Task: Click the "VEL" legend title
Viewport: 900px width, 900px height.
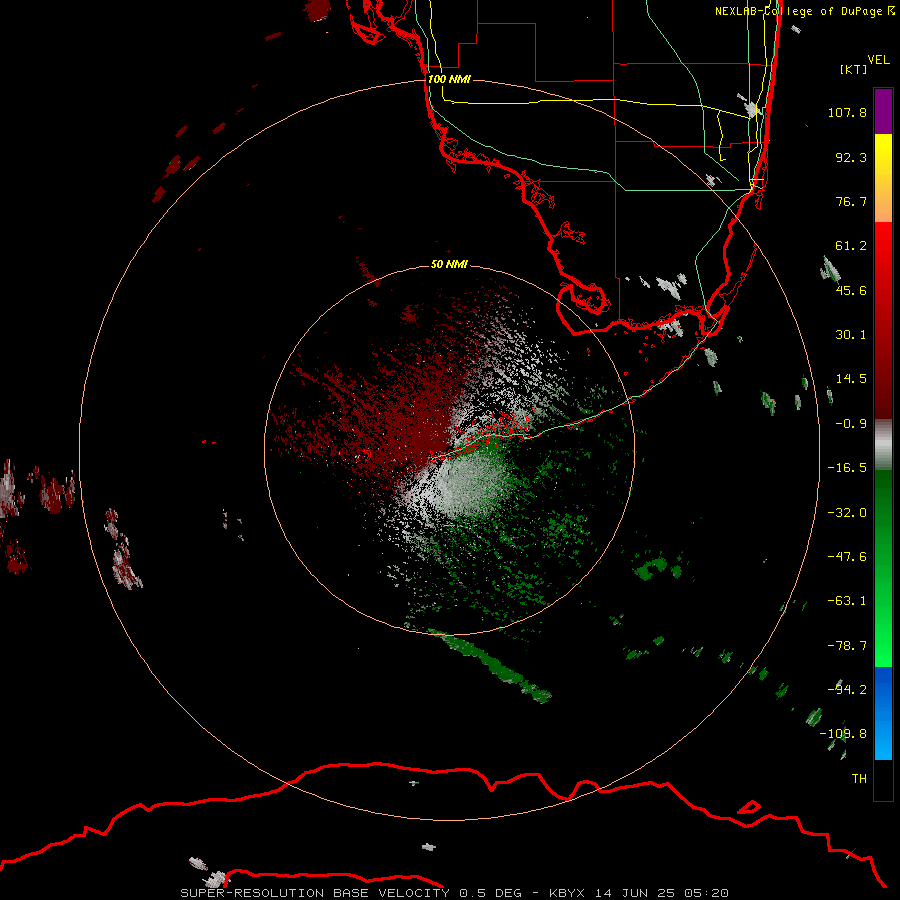Action: tap(878, 60)
